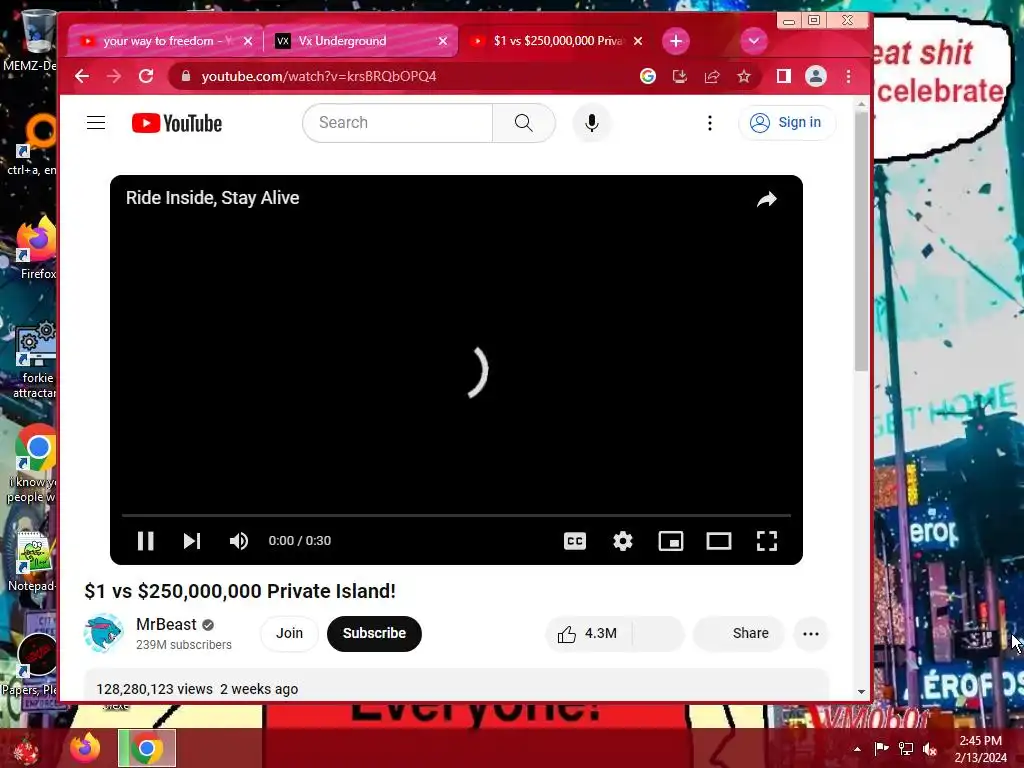Reload the YouTube page
1024x768 pixels.
pyautogui.click(x=146, y=76)
